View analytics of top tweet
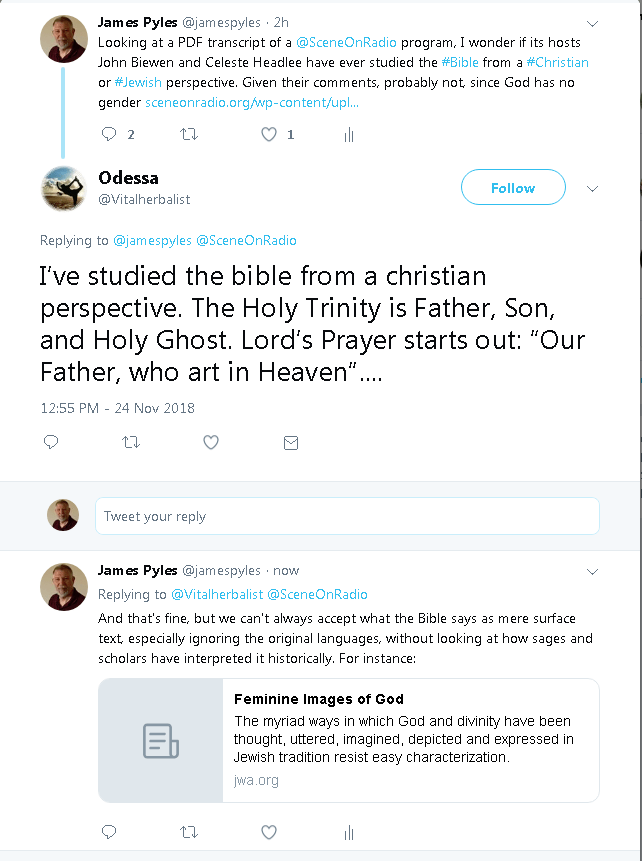The image size is (642, 861). (349, 135)
